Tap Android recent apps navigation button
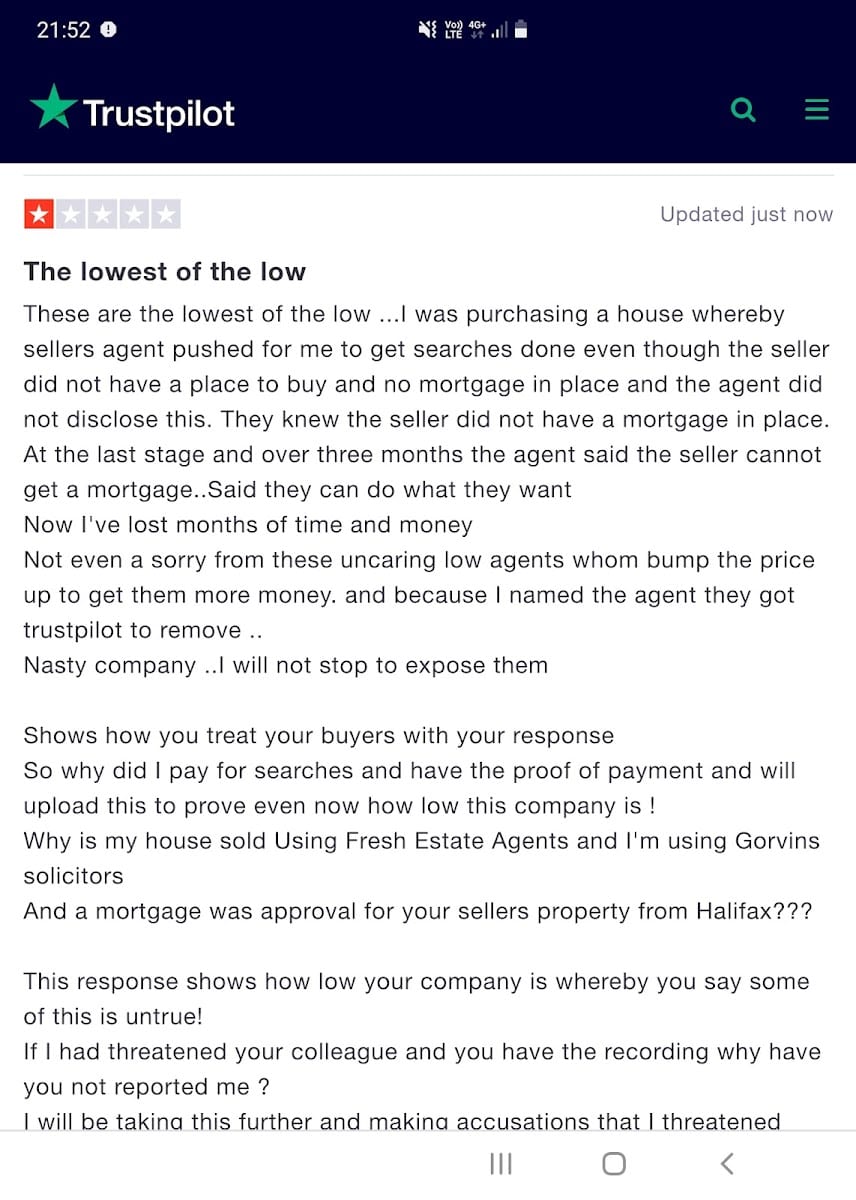 coord(501,1163)
